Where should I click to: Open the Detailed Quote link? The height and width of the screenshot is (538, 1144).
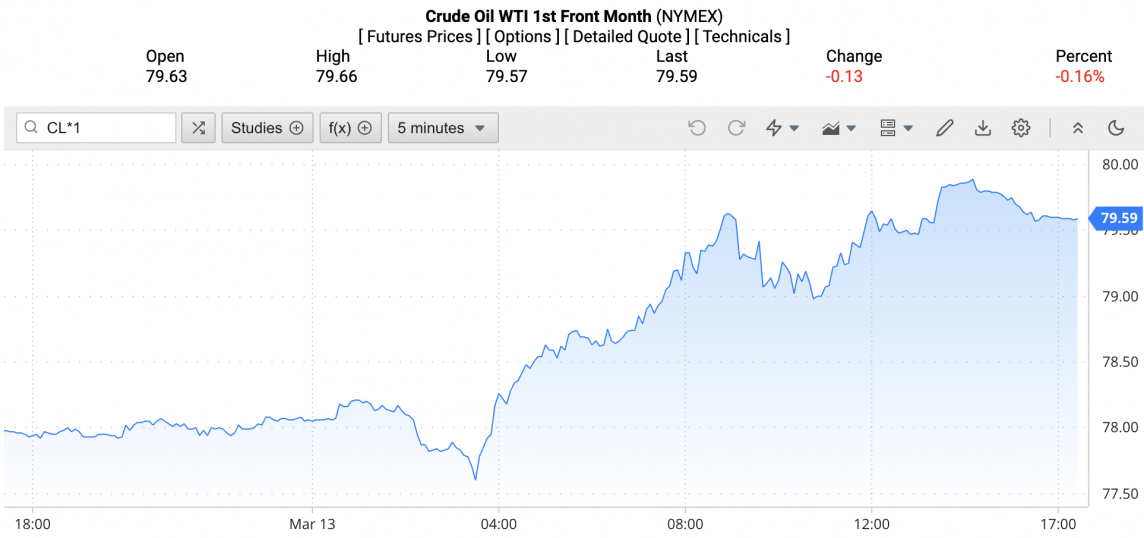(x=628, y=37)
